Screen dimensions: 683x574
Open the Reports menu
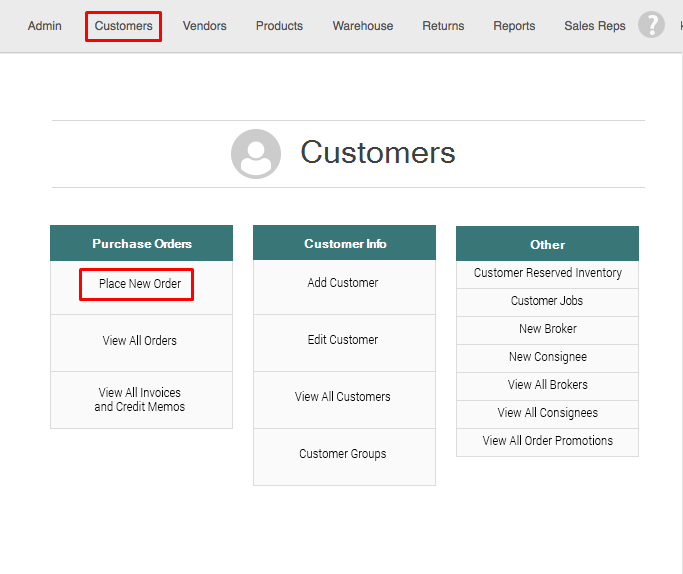coord(514,26)
